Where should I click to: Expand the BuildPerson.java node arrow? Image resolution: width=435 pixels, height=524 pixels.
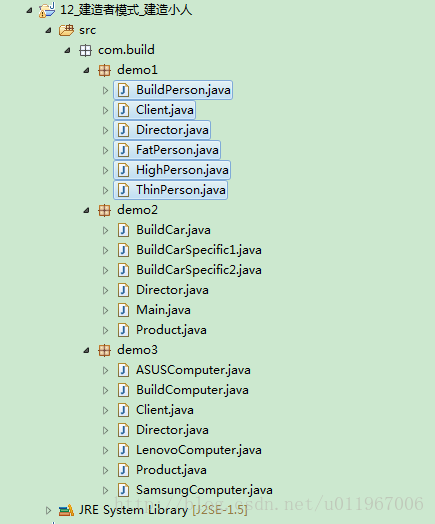106,91
